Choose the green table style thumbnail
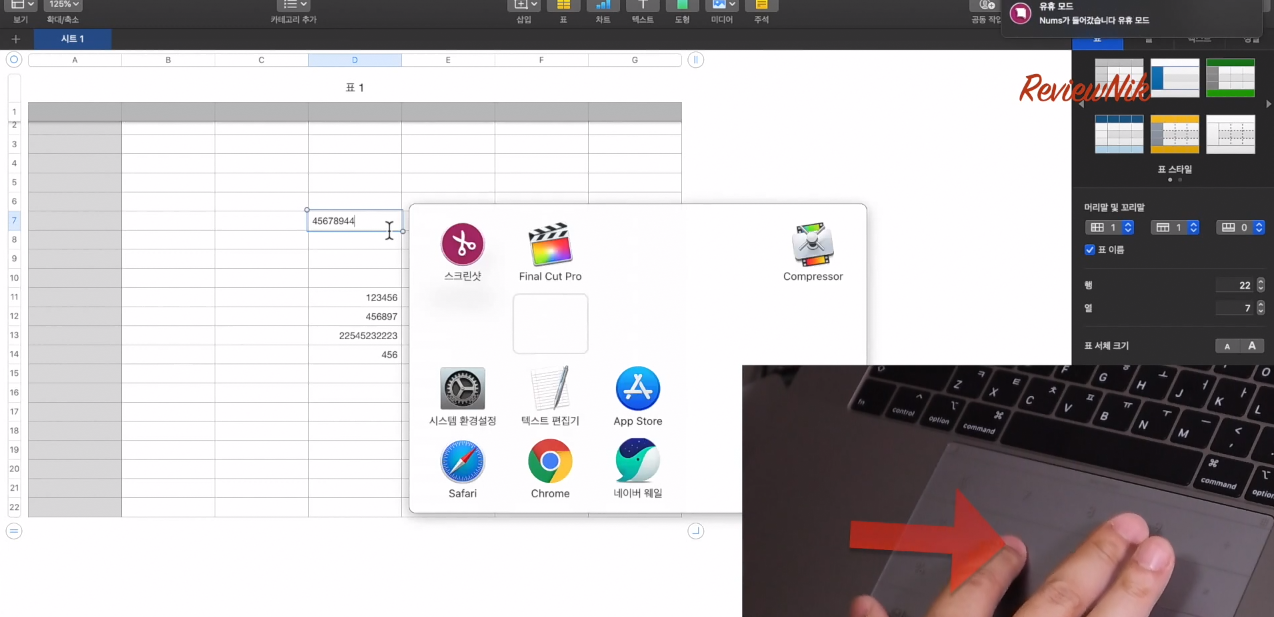This screenshot has width=1274, height=617. coord(1230,78)
